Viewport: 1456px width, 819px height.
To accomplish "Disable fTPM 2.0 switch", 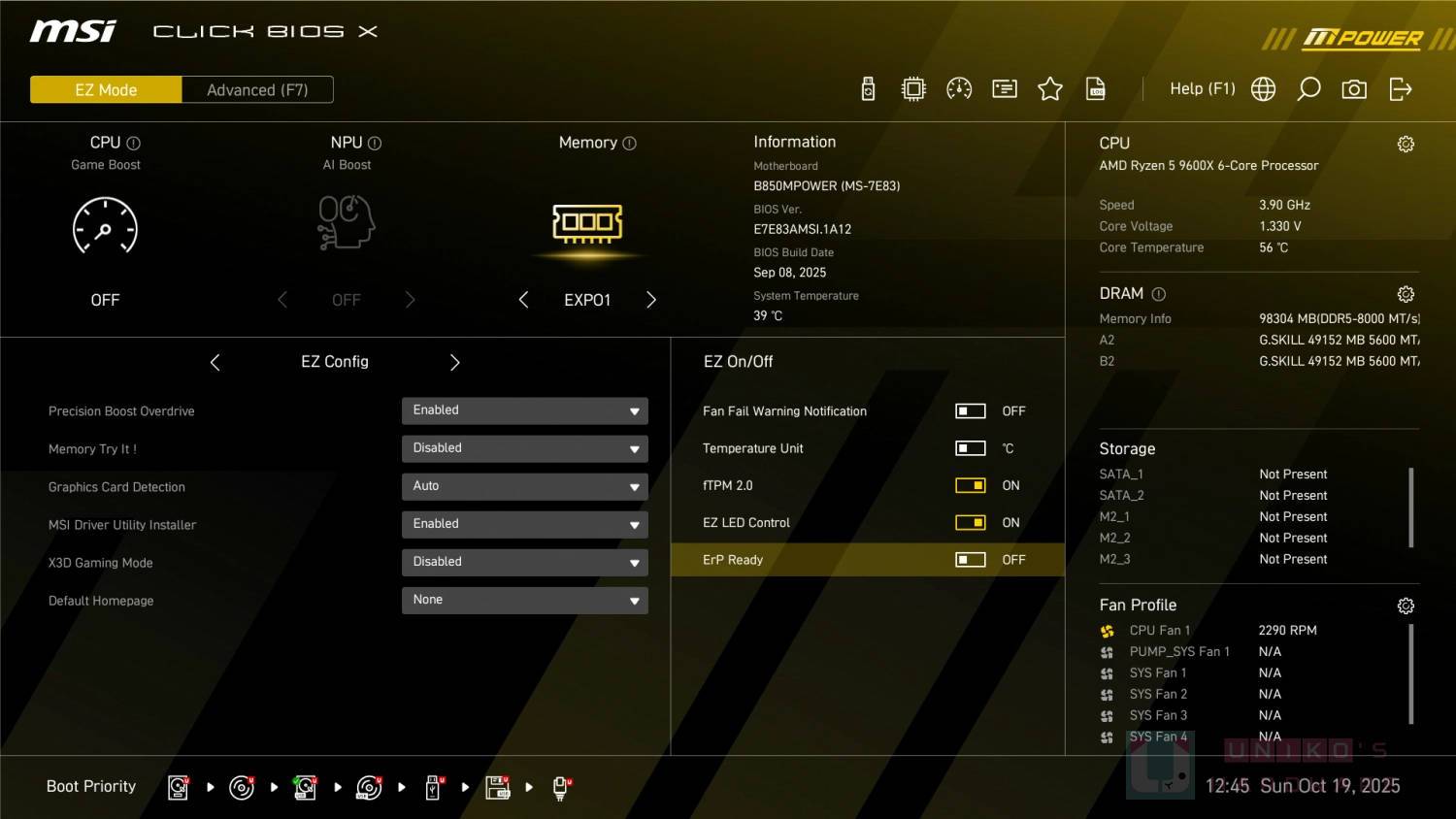I will point(970,485).
